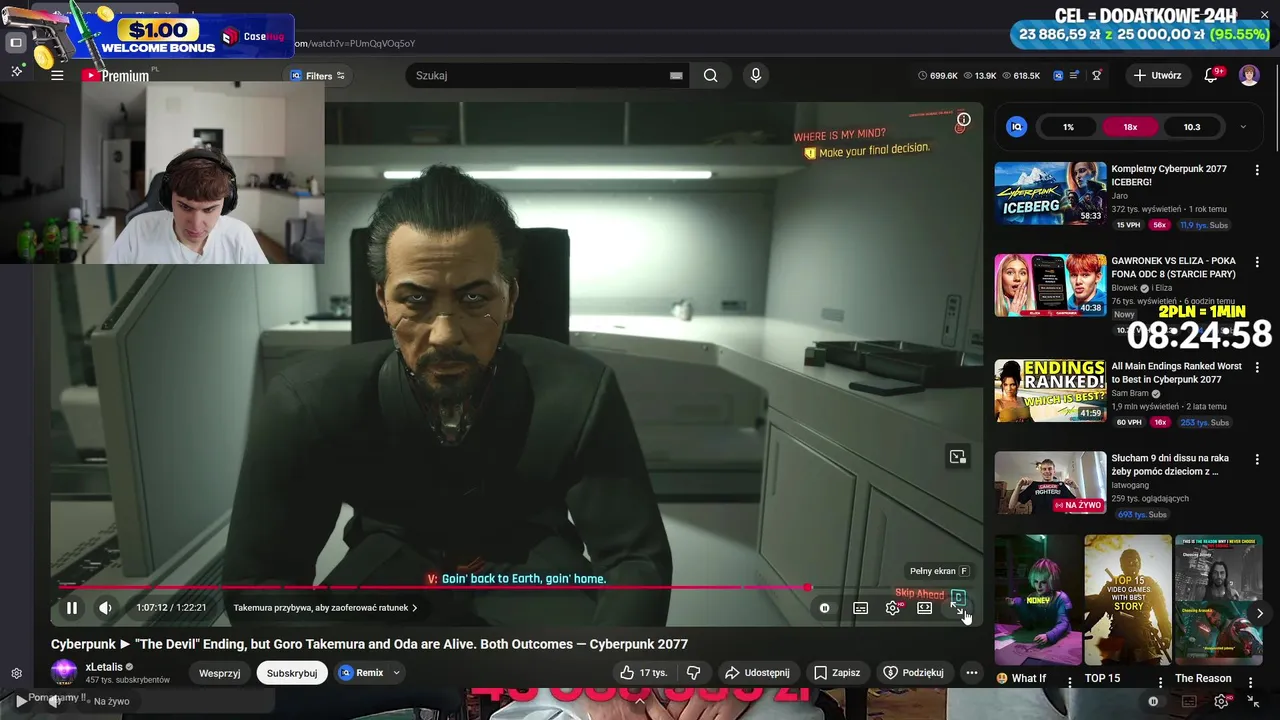This screenshot has width=1280, height=720.
Task: Open options for Kompletny Cyberpunk 2077 ICEBERG
Action: pos(1257,171)
